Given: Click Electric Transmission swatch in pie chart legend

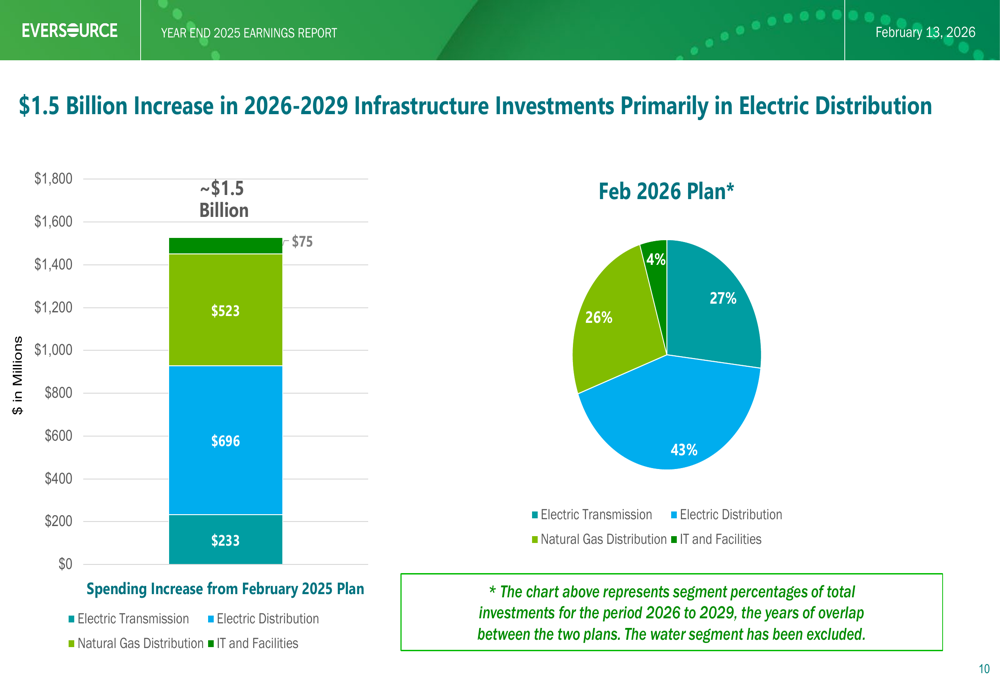Looking at the screenshot, I should click(x=535, y=515).
